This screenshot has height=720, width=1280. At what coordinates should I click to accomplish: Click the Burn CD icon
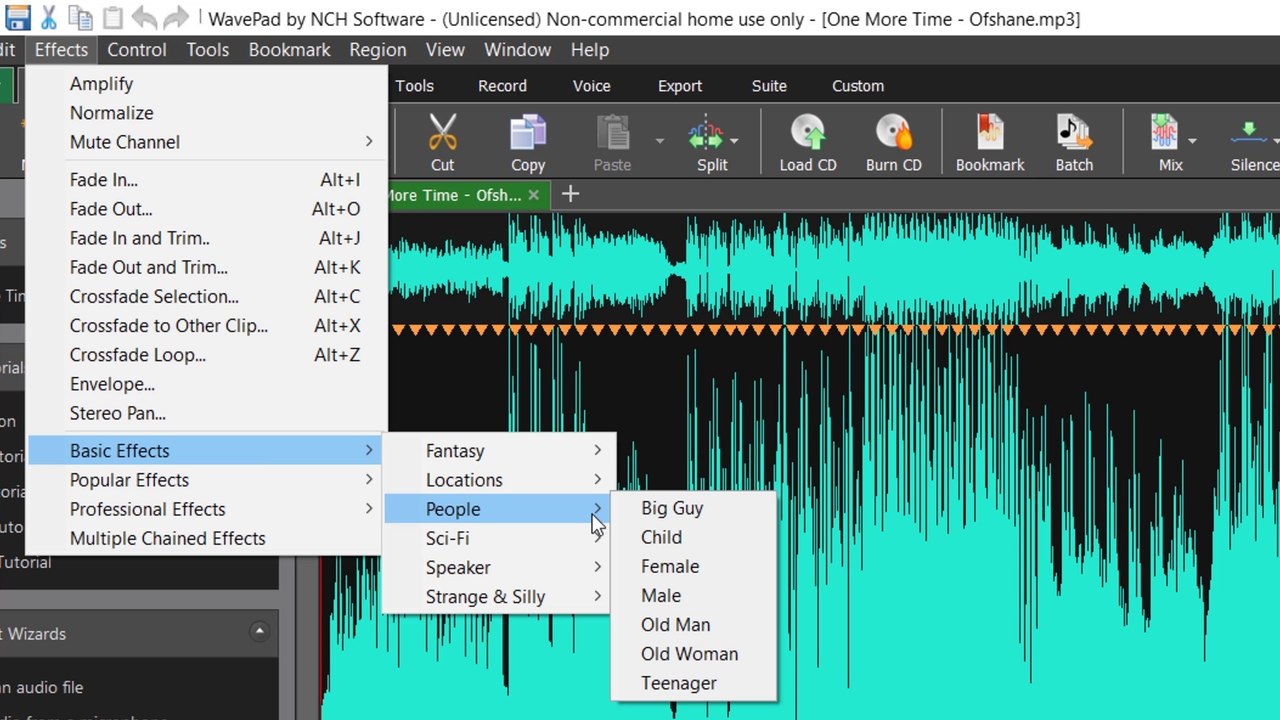pos(893,133)
